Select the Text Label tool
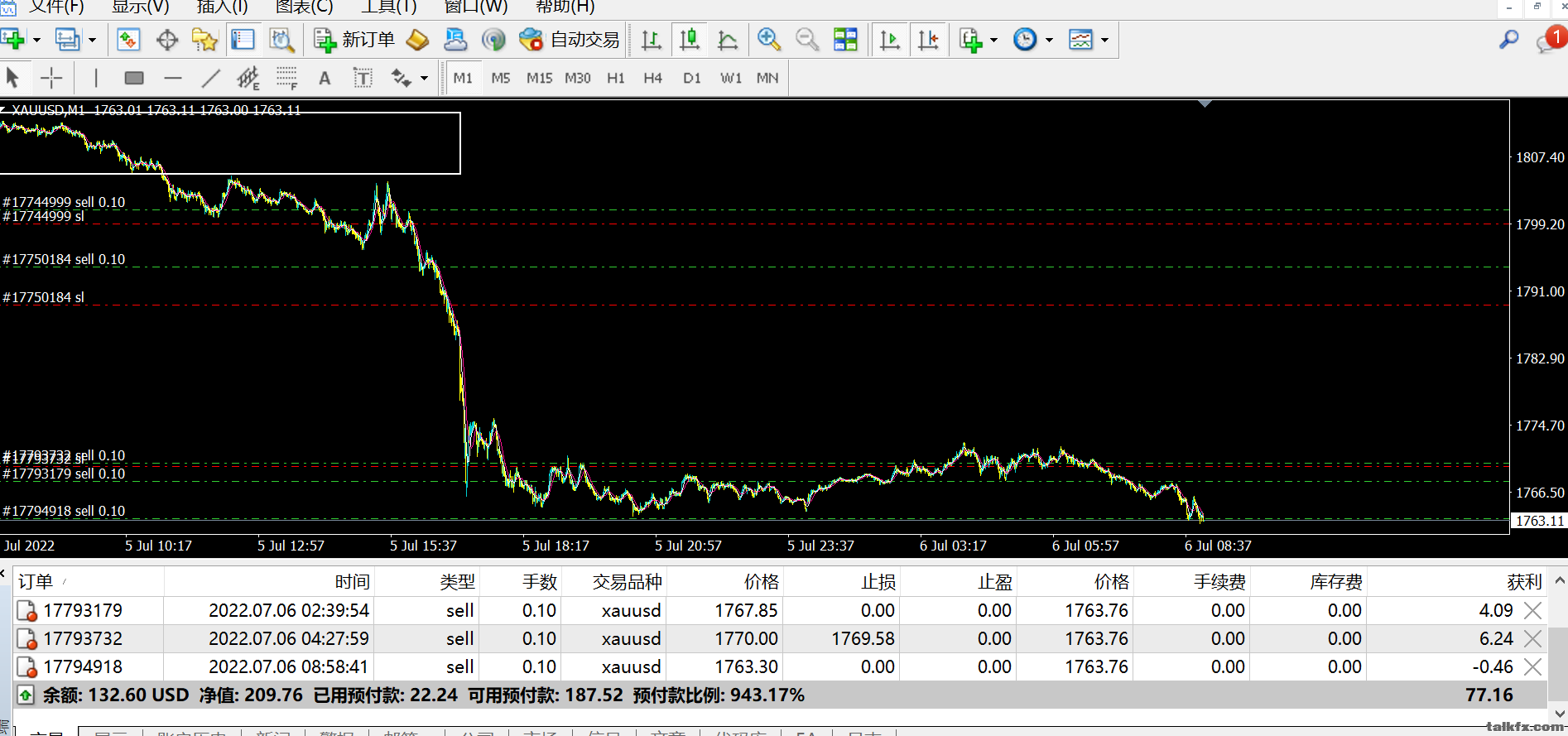 [363, 78]
